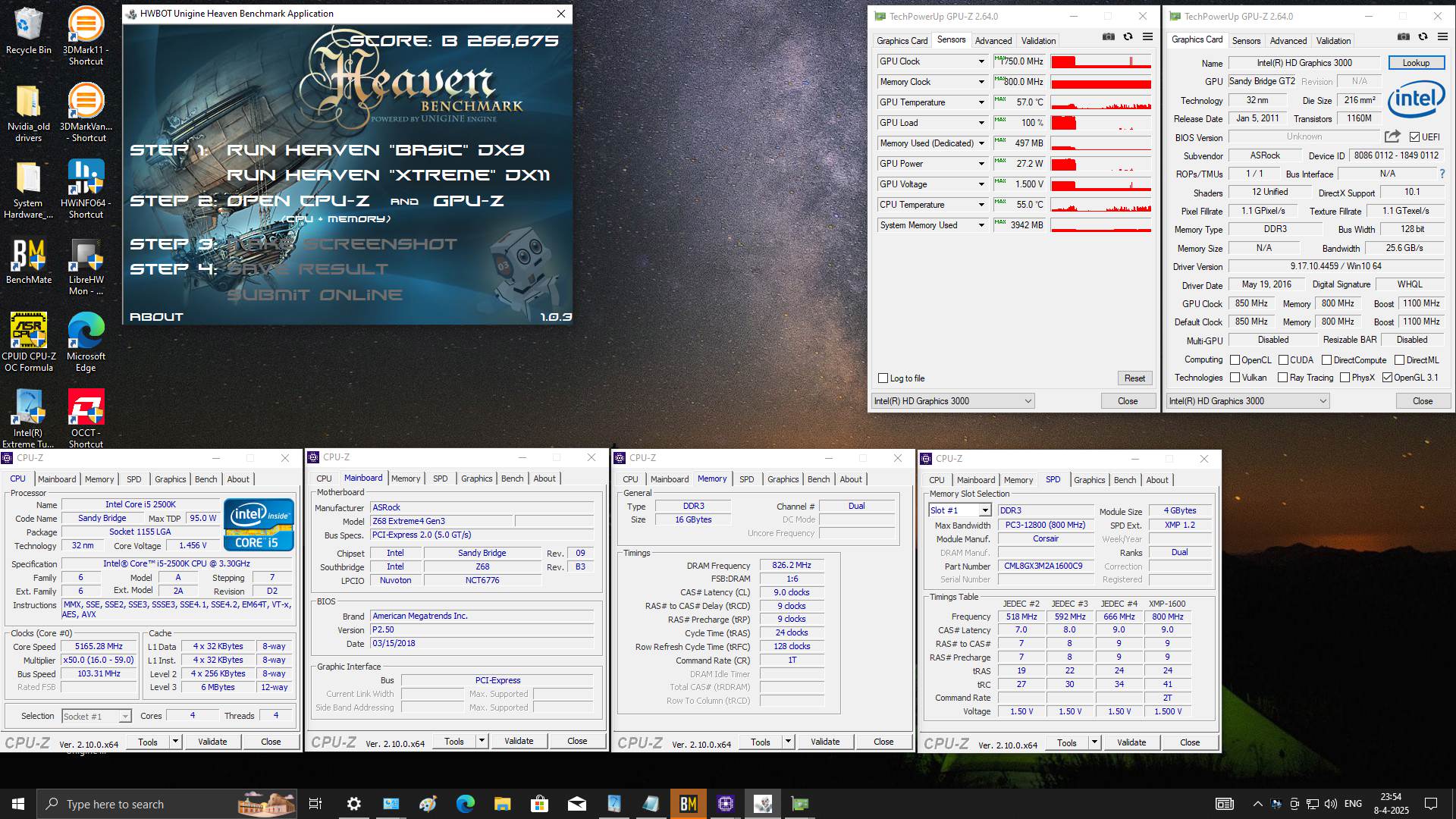The image size is (1456, 819).
Task: Click the Type here to search box
Action: pos(168,804)
